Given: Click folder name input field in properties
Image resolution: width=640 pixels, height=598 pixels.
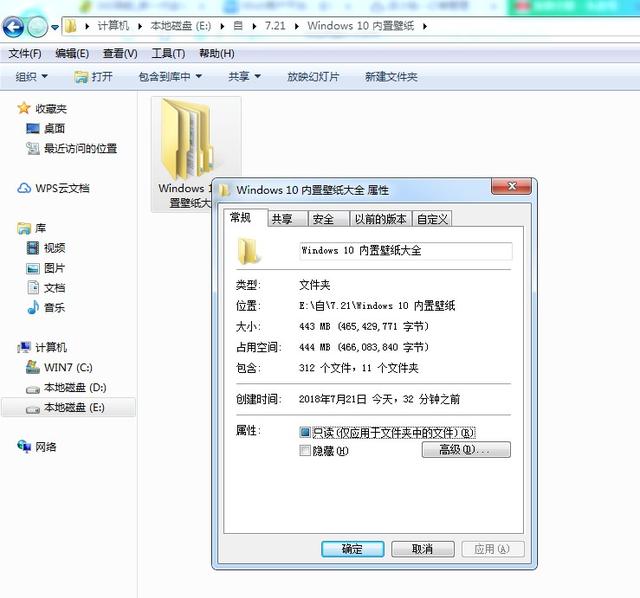Looking at the screenshot, I should [406, 251].
